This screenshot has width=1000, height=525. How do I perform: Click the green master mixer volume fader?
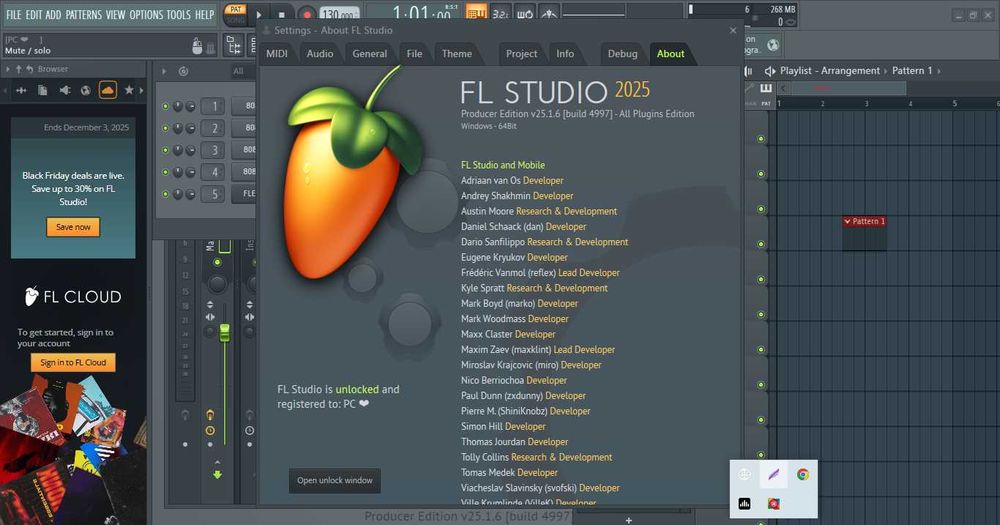coord(224,332)
